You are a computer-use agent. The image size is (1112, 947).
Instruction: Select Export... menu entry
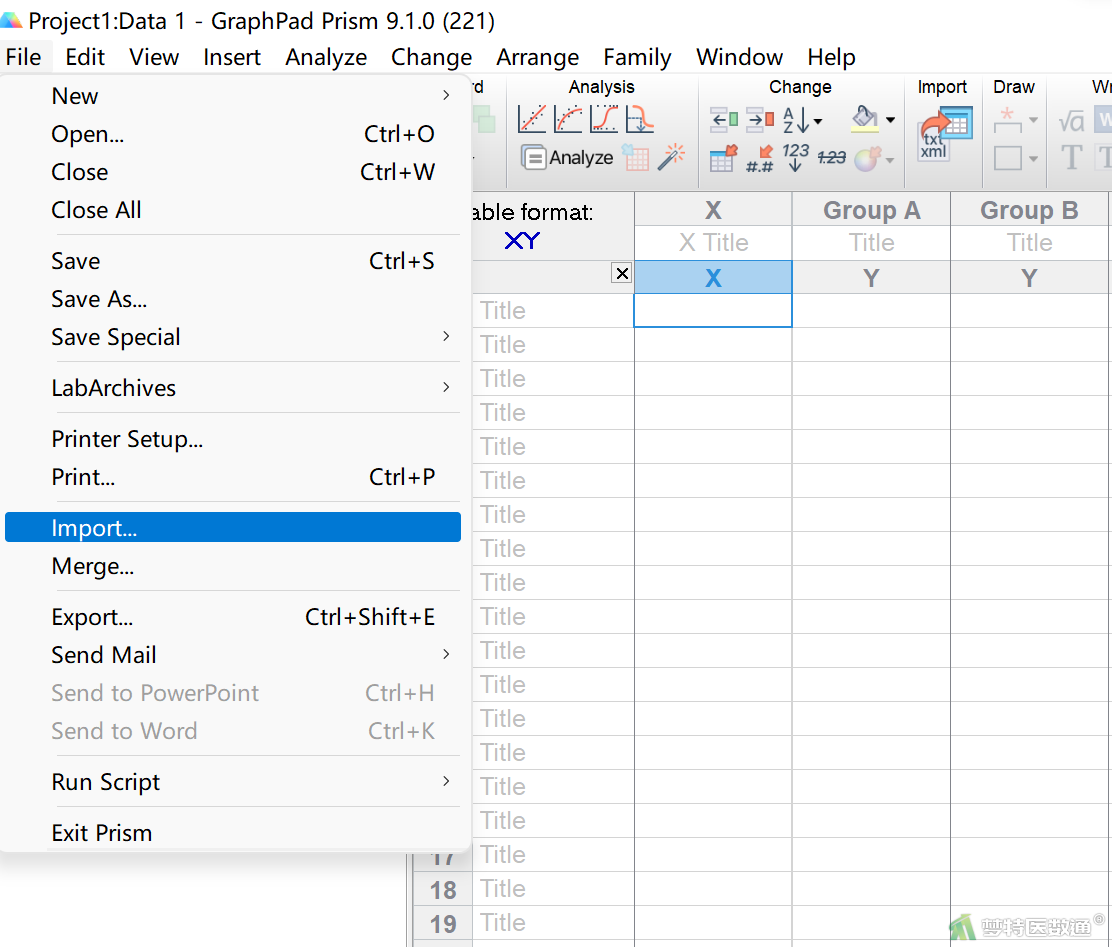tap(233, 617)
